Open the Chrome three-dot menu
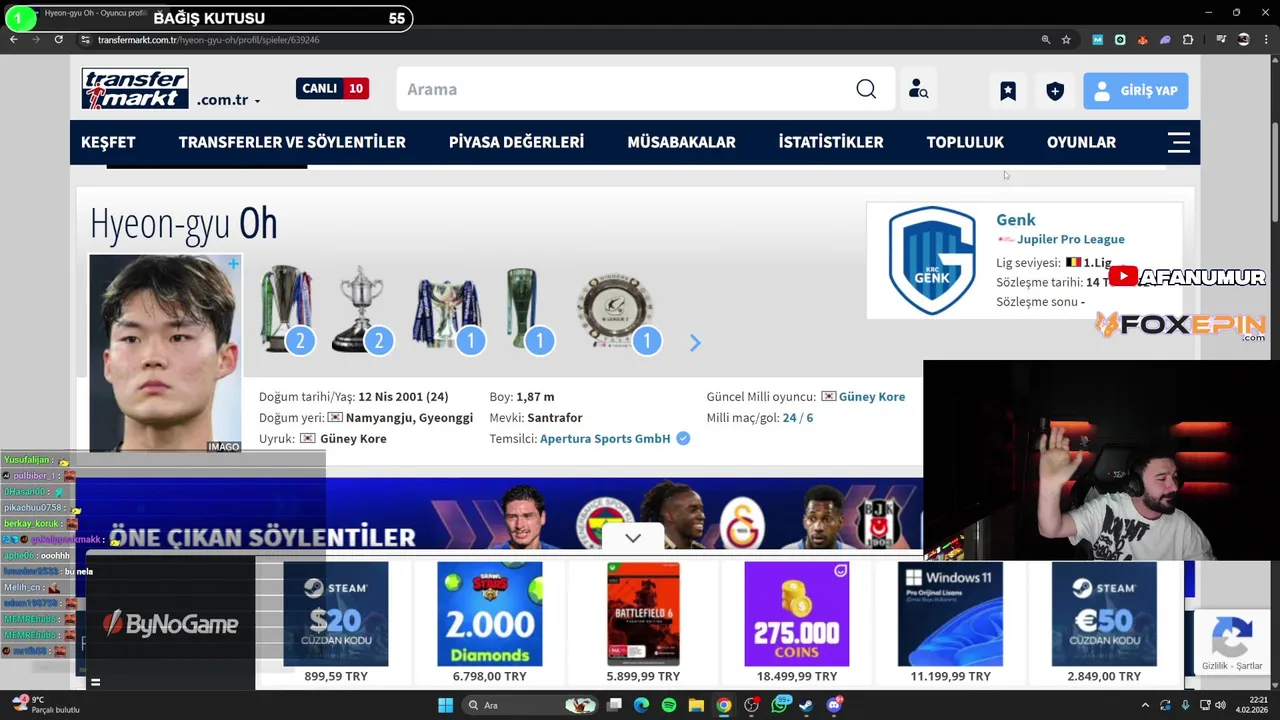 click(1266, 39)
